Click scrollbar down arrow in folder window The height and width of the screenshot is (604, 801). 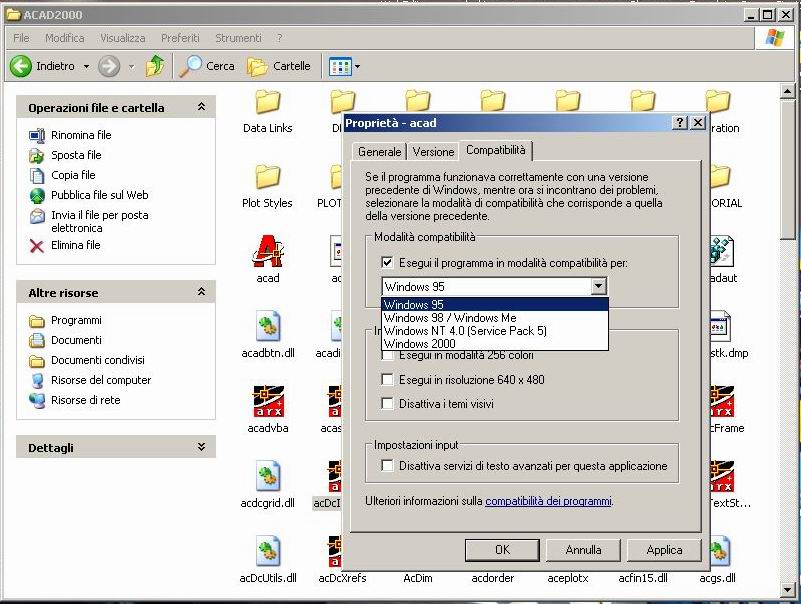click(787, 590)
